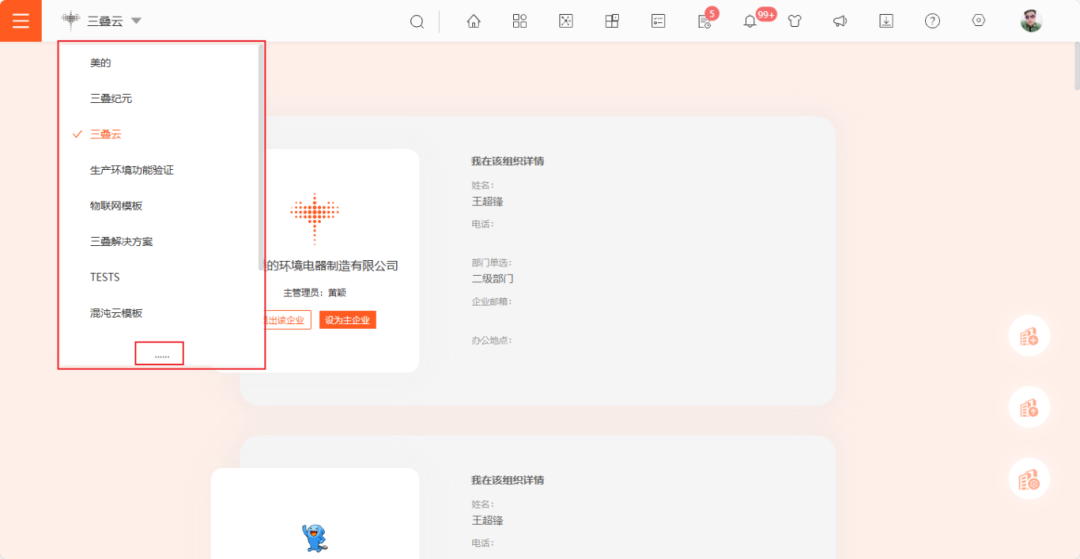
Task: Open the announcements megaphone icon
Action: click(840, 21)
